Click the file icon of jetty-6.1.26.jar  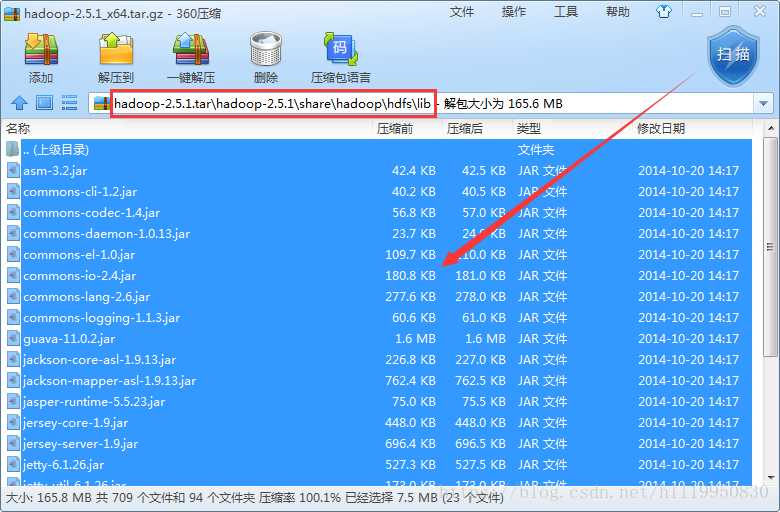tap(13, 465)
